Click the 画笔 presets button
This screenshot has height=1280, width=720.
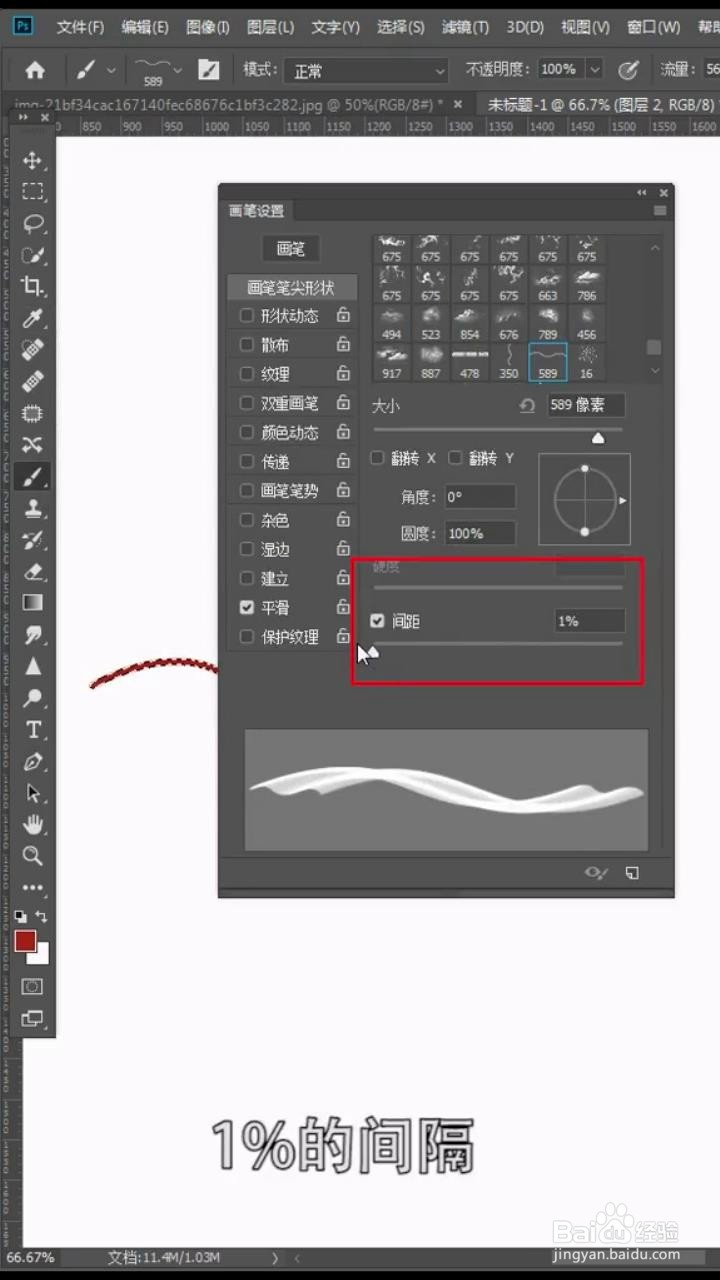(291, 249)
